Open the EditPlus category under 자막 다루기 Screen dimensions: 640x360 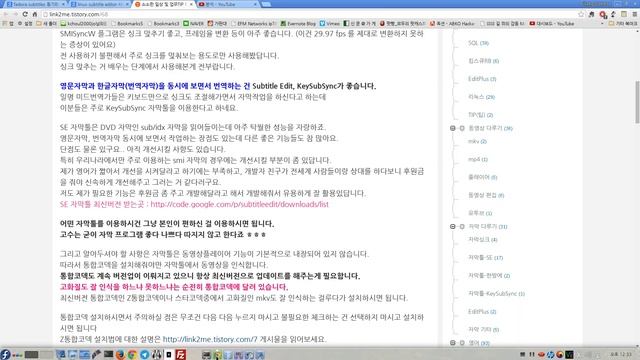(482, 311)
